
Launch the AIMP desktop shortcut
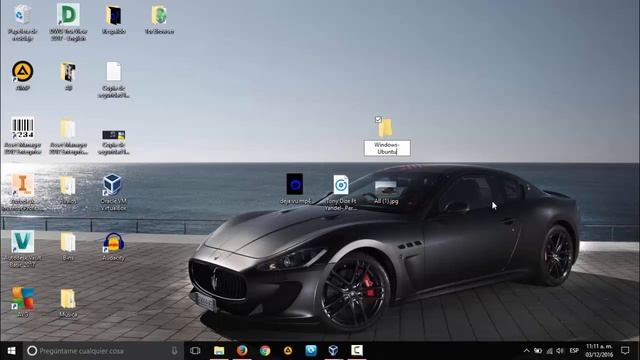click(22, 72)
